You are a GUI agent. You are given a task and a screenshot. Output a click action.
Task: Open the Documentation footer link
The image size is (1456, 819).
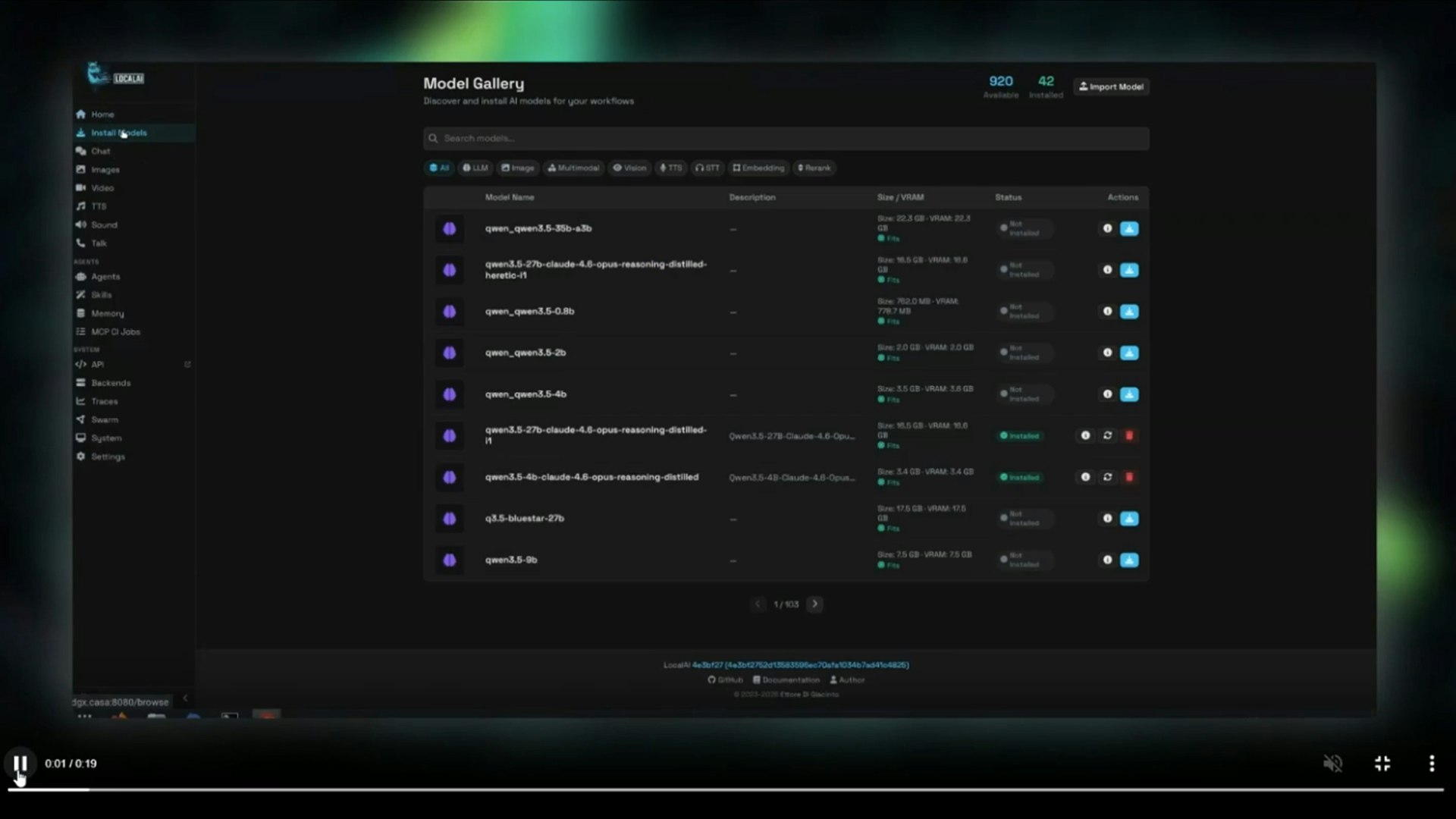[x=786, y=680]
